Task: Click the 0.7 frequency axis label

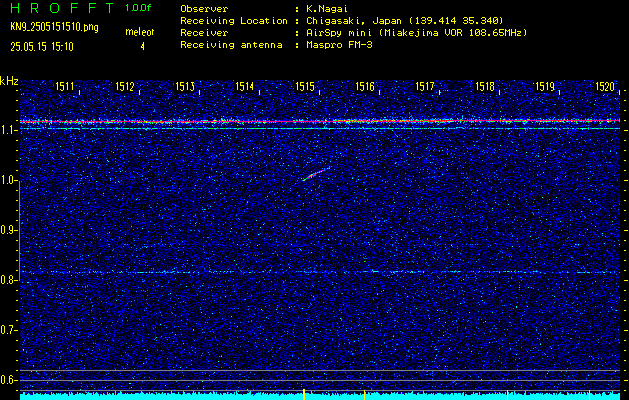Action: pos(8,330)
